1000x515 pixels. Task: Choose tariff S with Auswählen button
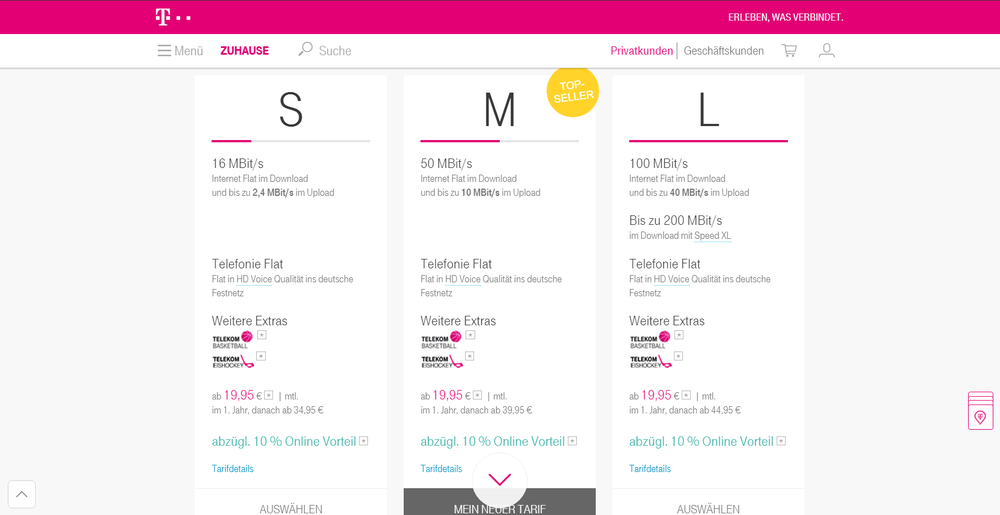tap(291, 508)
